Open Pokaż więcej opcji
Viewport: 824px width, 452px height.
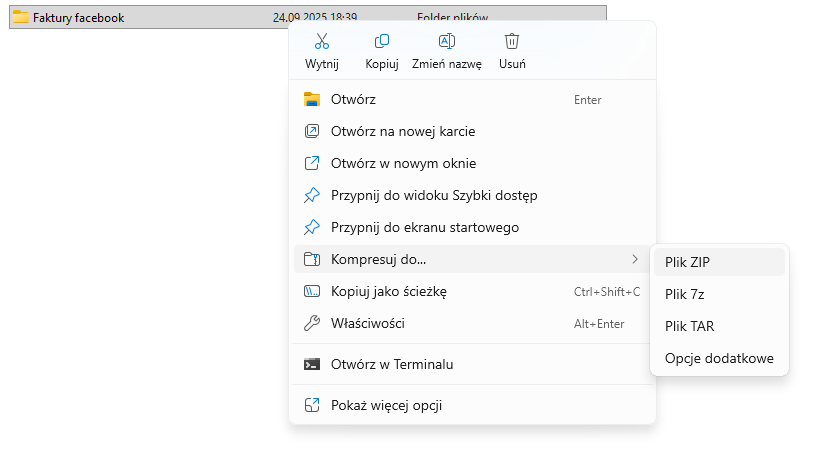[386, 405]
